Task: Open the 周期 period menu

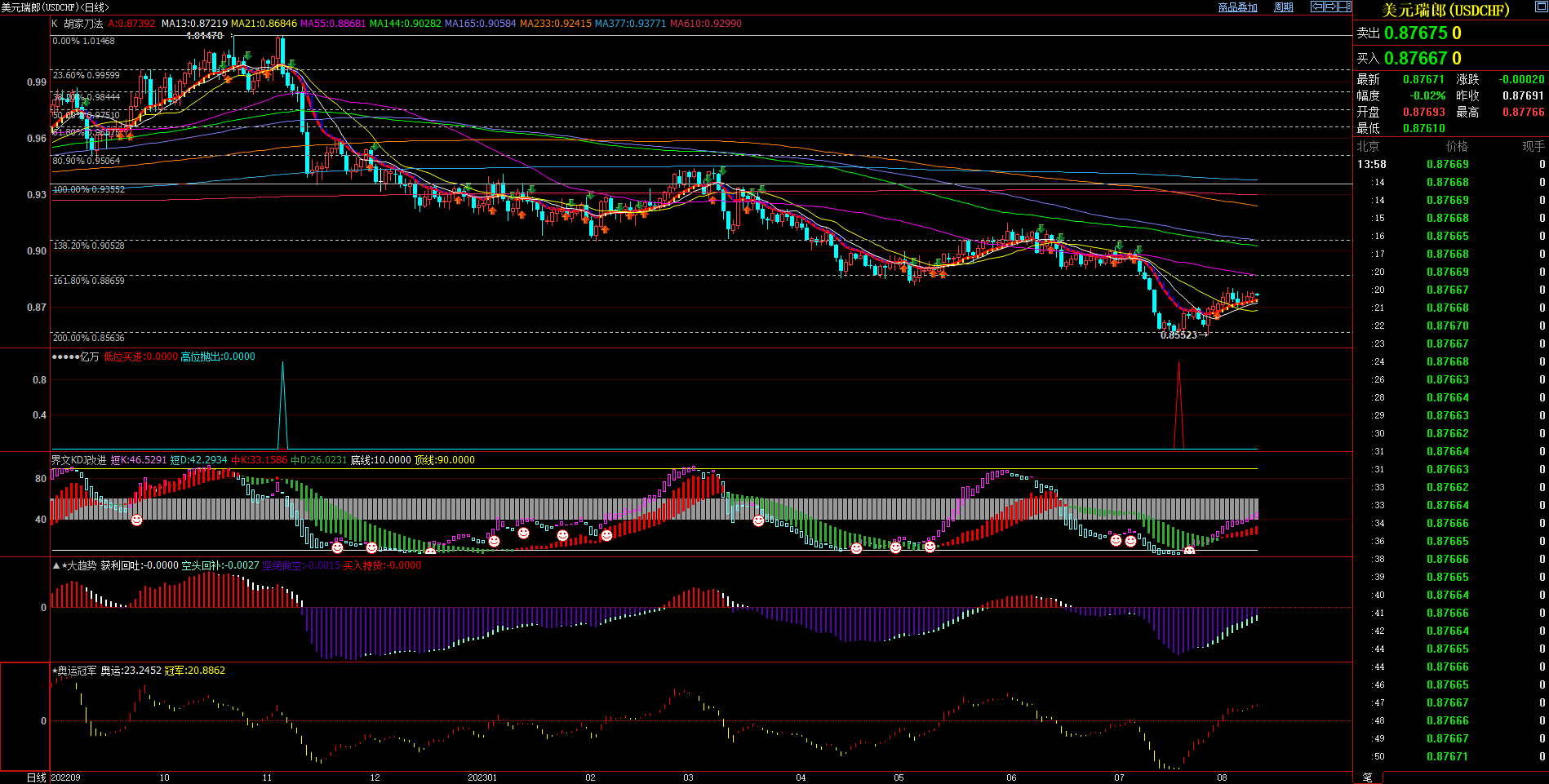Action: click(1284, 7)
